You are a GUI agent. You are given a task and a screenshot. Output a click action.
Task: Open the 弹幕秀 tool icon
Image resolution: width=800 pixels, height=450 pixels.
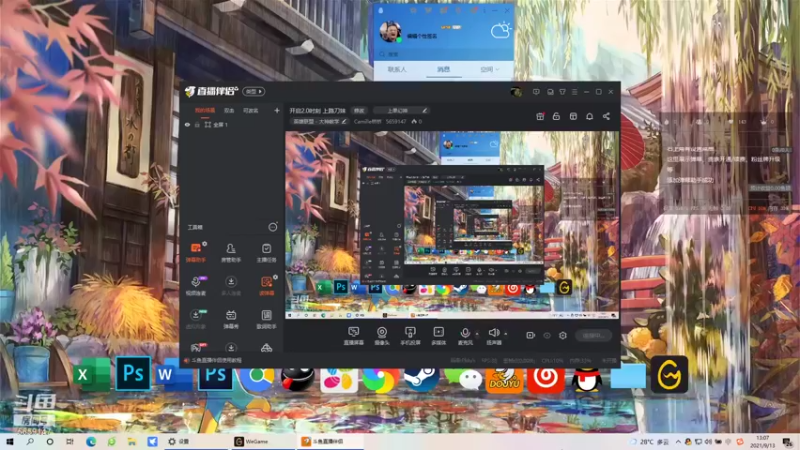pyautogui.click(x=231, y=319)
